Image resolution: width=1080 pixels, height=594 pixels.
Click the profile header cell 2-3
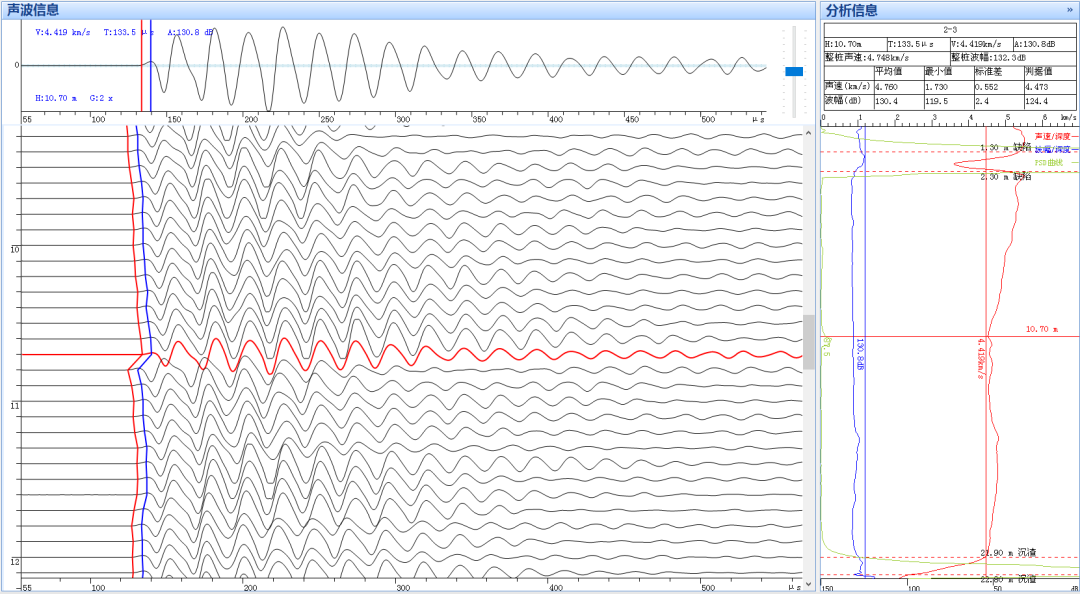point(949,30)
